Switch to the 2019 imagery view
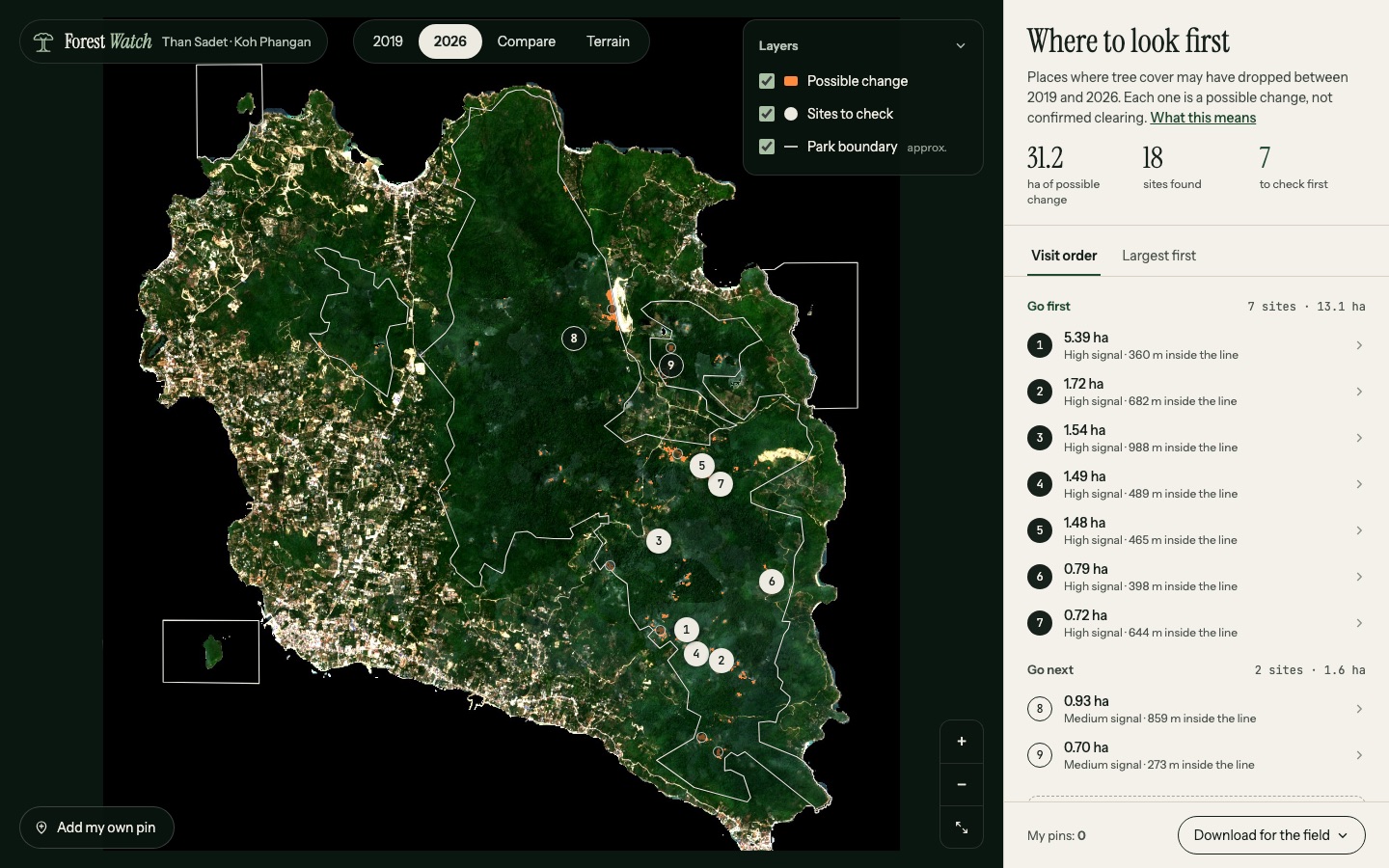Image resolution: width=1389 pixels, height=868 pixels. click(x=388, y=41)
